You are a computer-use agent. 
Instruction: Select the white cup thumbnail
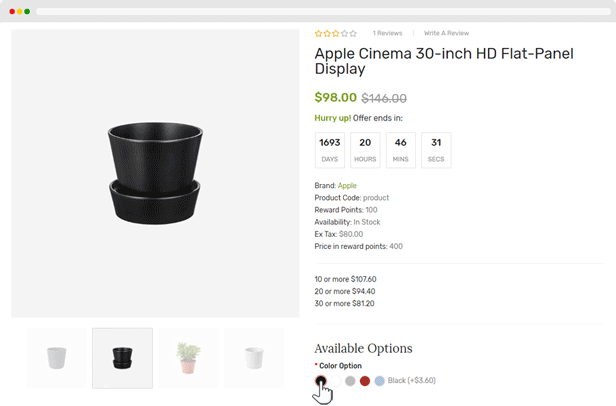pyautogui.click(x=57, y=358)
